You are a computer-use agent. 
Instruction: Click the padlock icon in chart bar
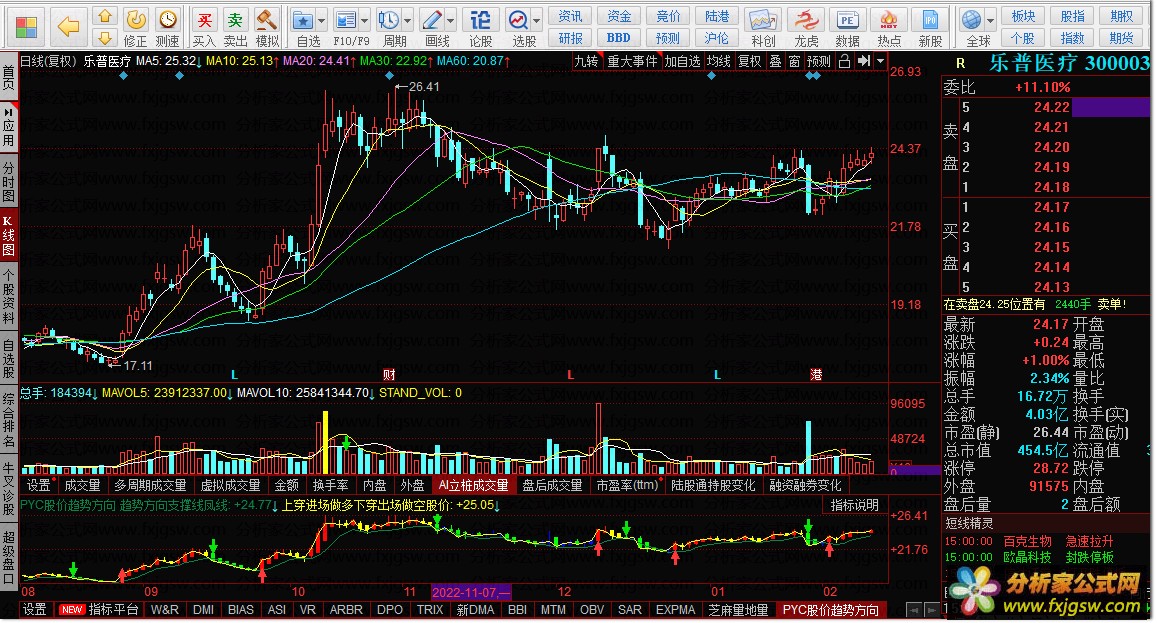click(x=845, y=61)
